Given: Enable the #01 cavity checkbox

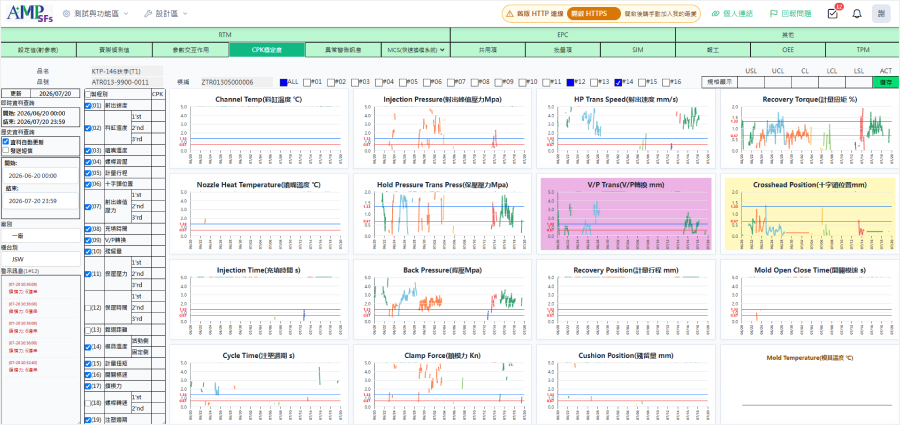Looking at the screenshot, I should tap(307, 82).
